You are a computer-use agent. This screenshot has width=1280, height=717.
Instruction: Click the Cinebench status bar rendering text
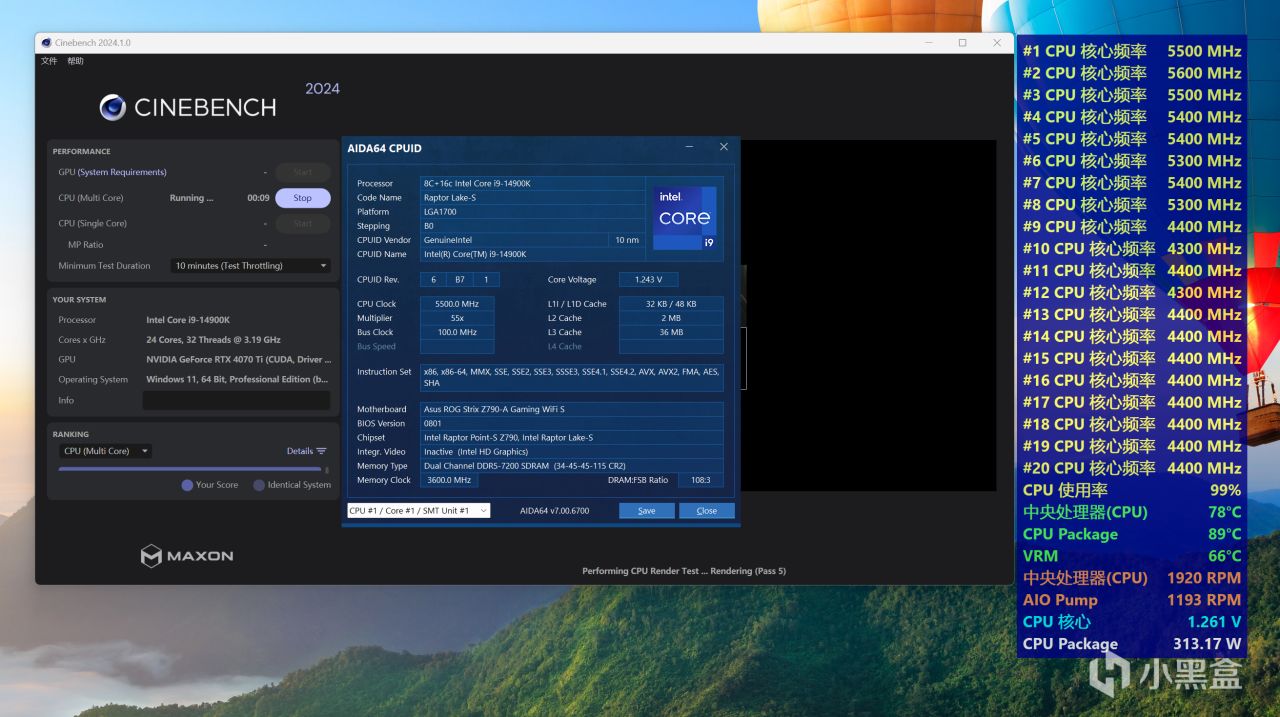684,571
